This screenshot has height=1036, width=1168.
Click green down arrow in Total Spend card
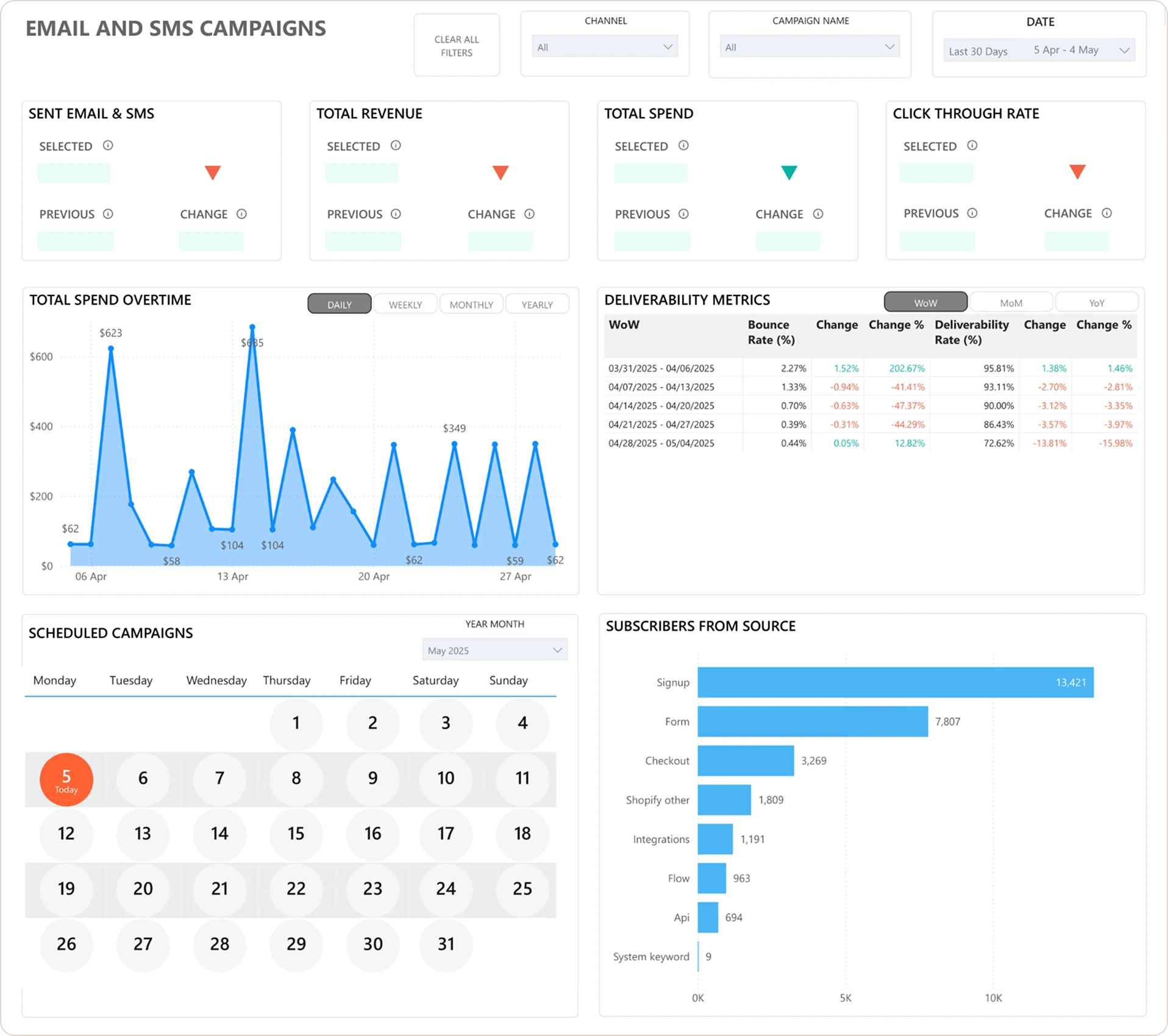click(x=789, y=172)
